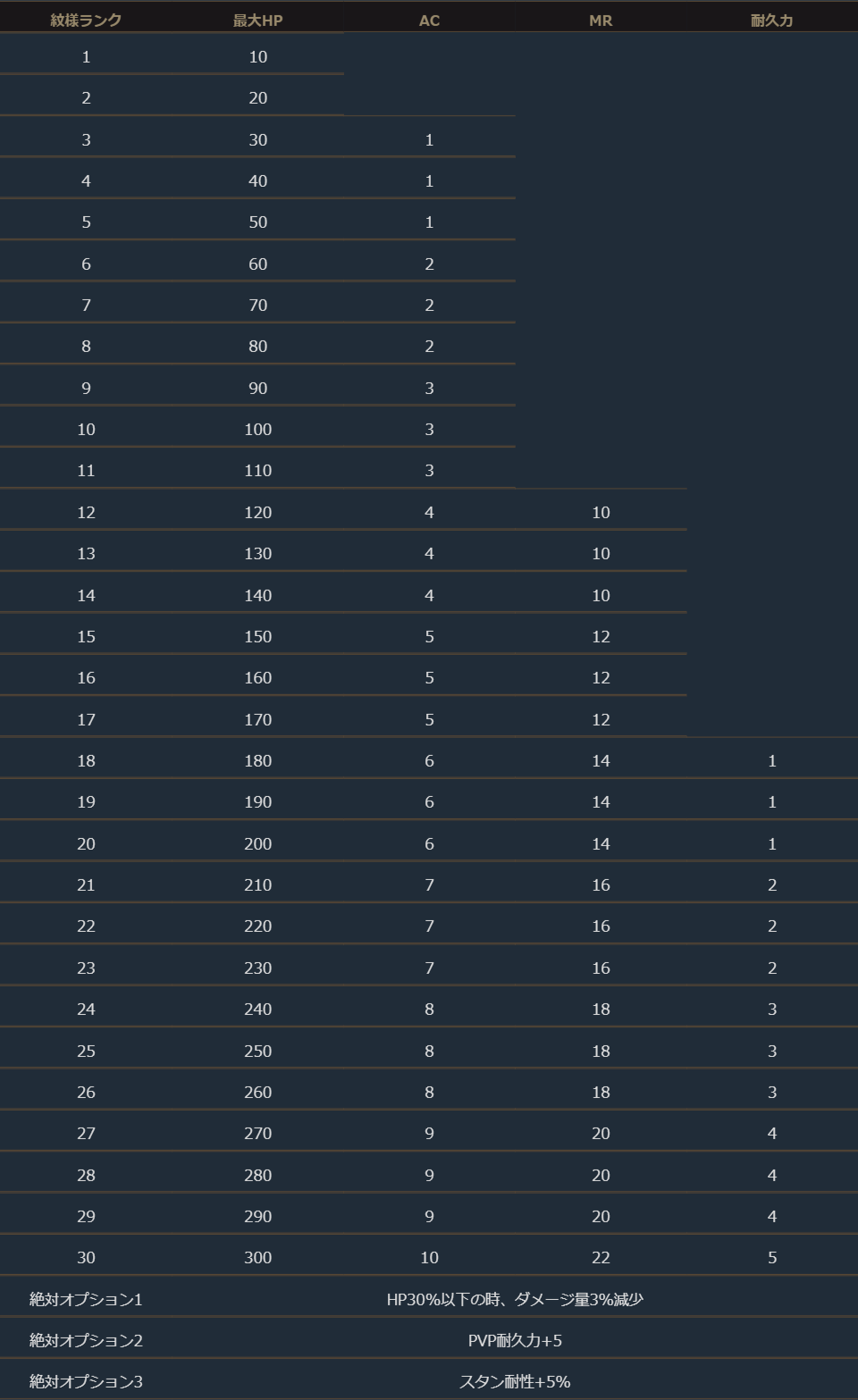This screenshot has width=858, height=1400.
Task: Click the PVP耐久力+5 description text
Action: pos(515,1340)
